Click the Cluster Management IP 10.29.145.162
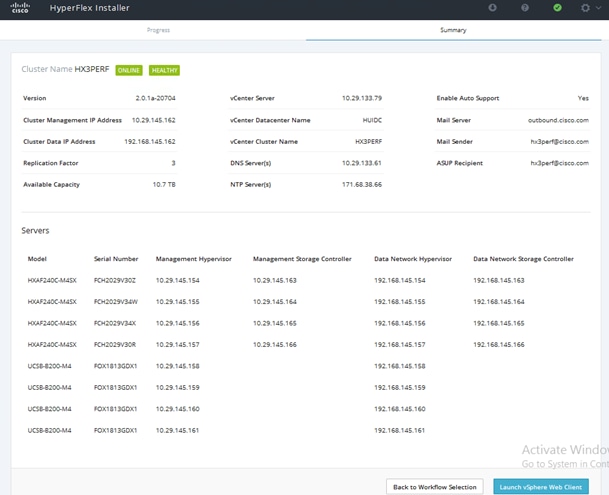 coord(153,120)
